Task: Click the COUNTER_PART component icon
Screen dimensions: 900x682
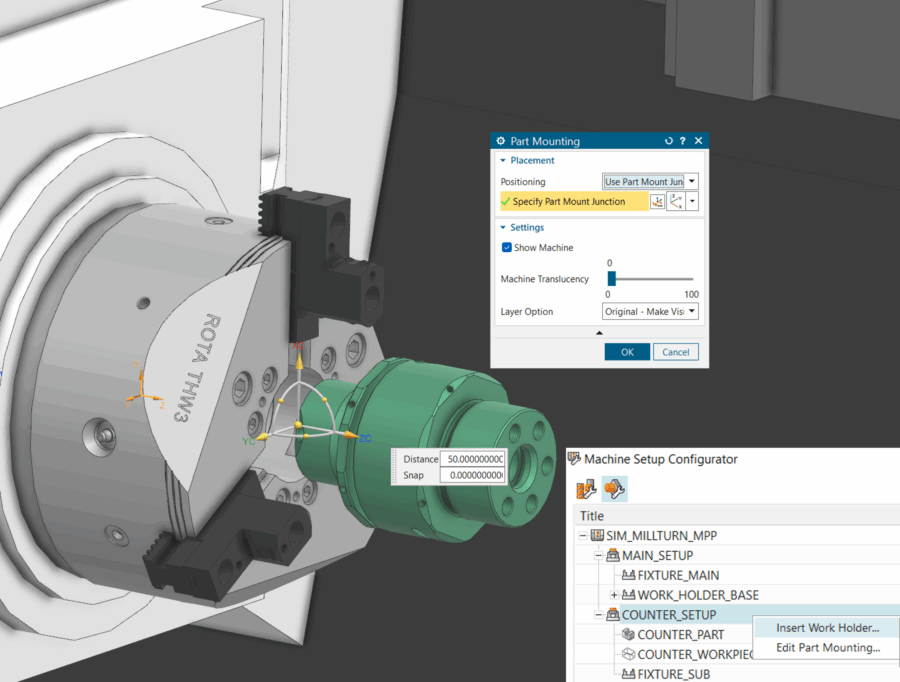Action: click(x=628, y=634)
